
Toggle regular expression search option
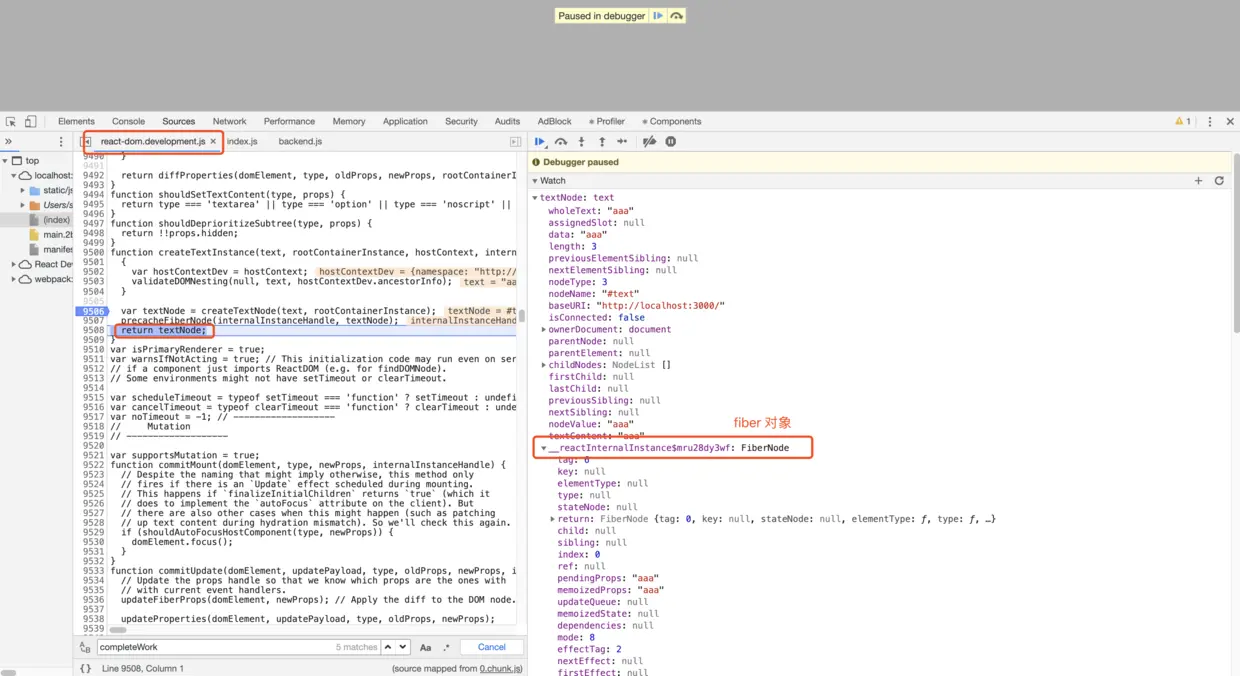[x=446, y=648]
